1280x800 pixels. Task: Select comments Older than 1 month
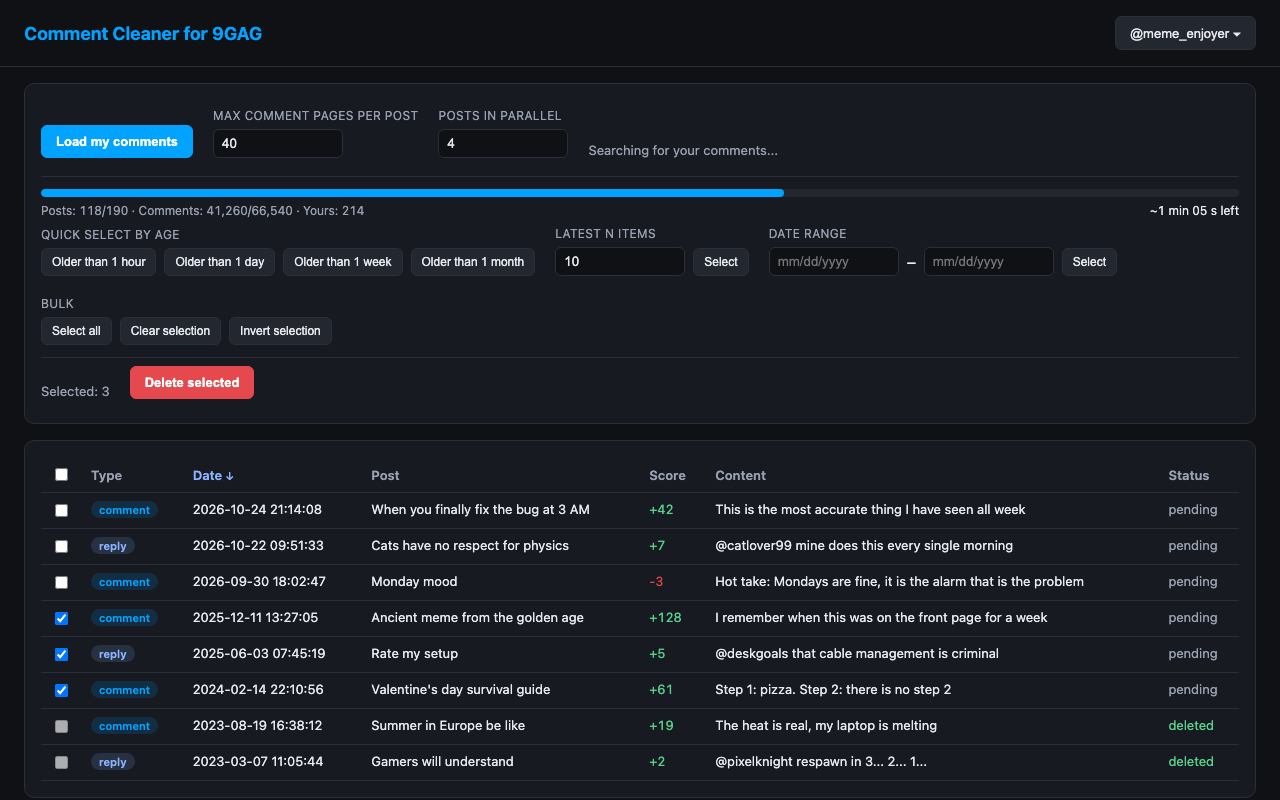point(473,262)
